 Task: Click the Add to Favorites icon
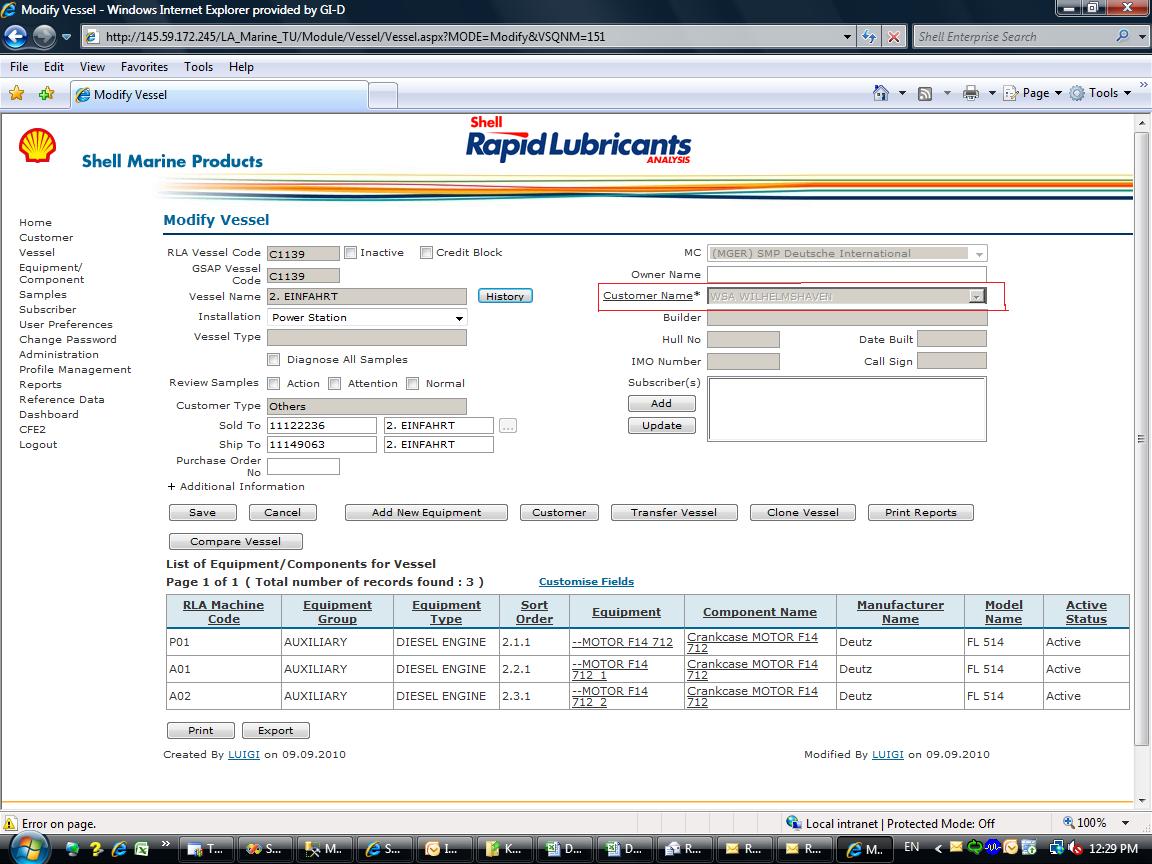click(x=46, y=93)
